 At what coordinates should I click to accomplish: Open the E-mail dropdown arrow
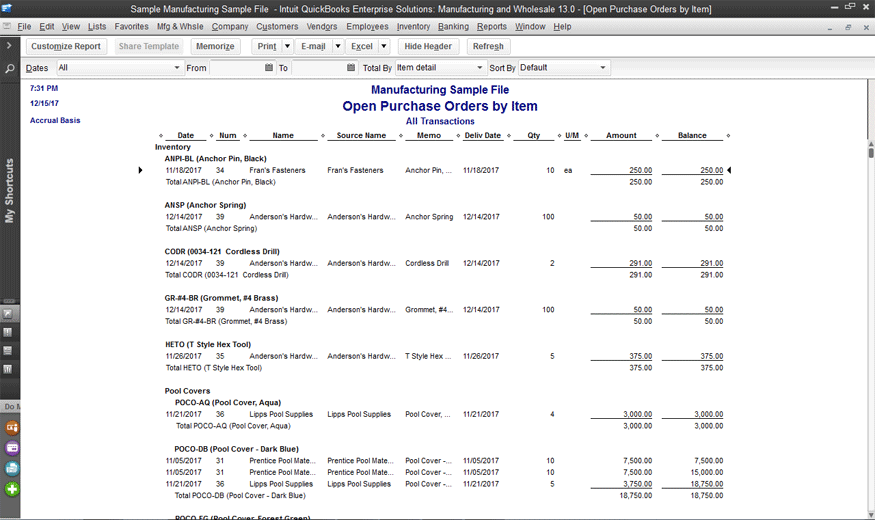[338, 46]
